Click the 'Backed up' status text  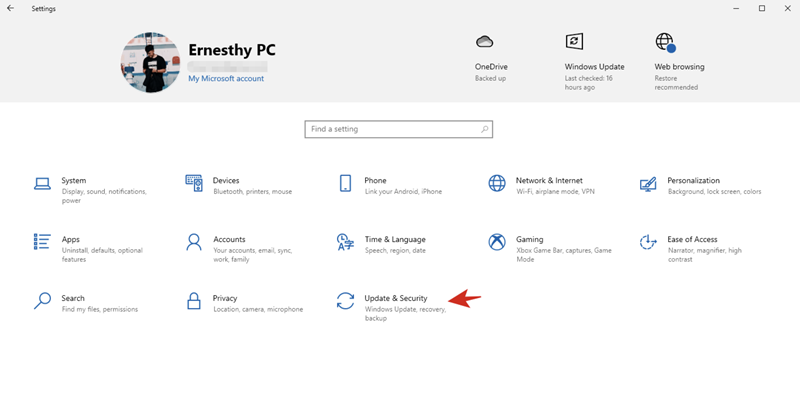point(490,79)
